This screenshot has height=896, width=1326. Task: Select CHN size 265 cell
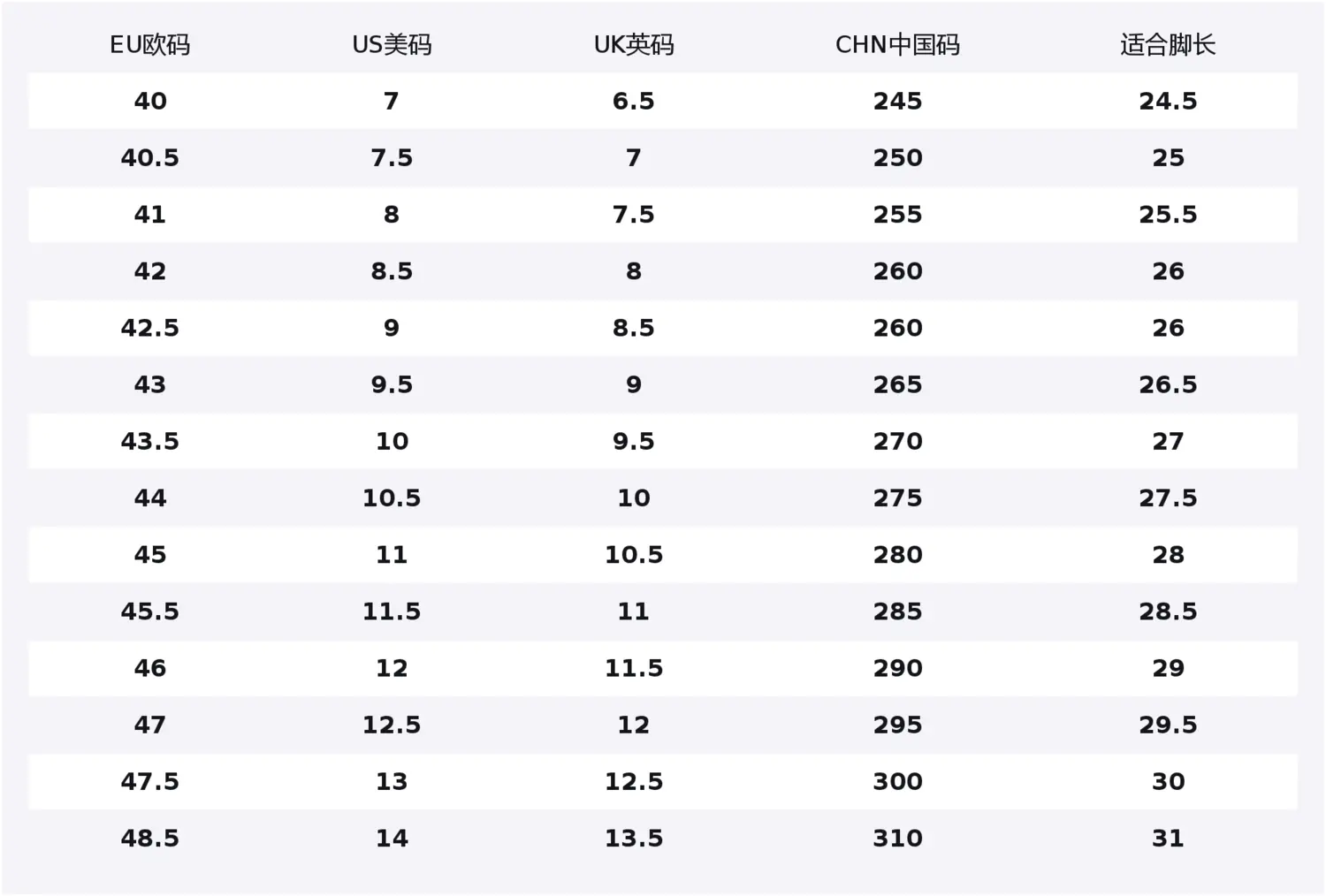coord(897,384)
